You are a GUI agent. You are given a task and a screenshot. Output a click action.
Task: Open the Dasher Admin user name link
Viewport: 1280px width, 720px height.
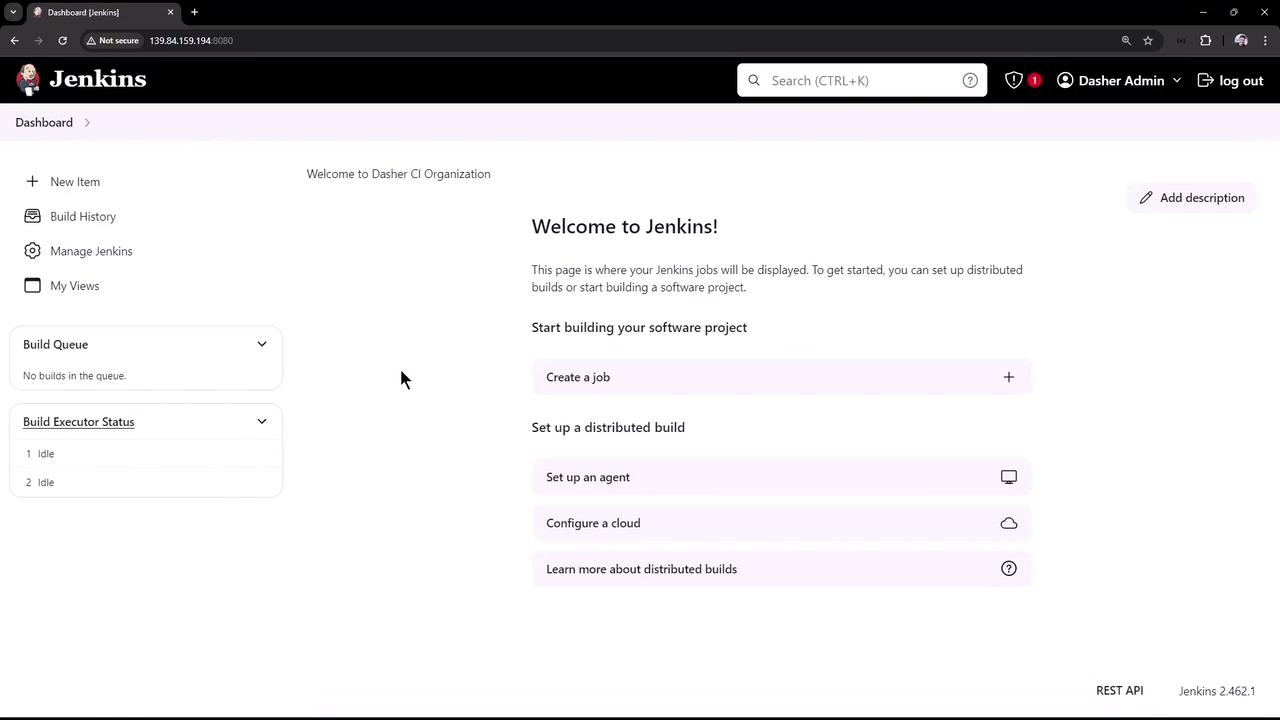[x=1121, y=80]
